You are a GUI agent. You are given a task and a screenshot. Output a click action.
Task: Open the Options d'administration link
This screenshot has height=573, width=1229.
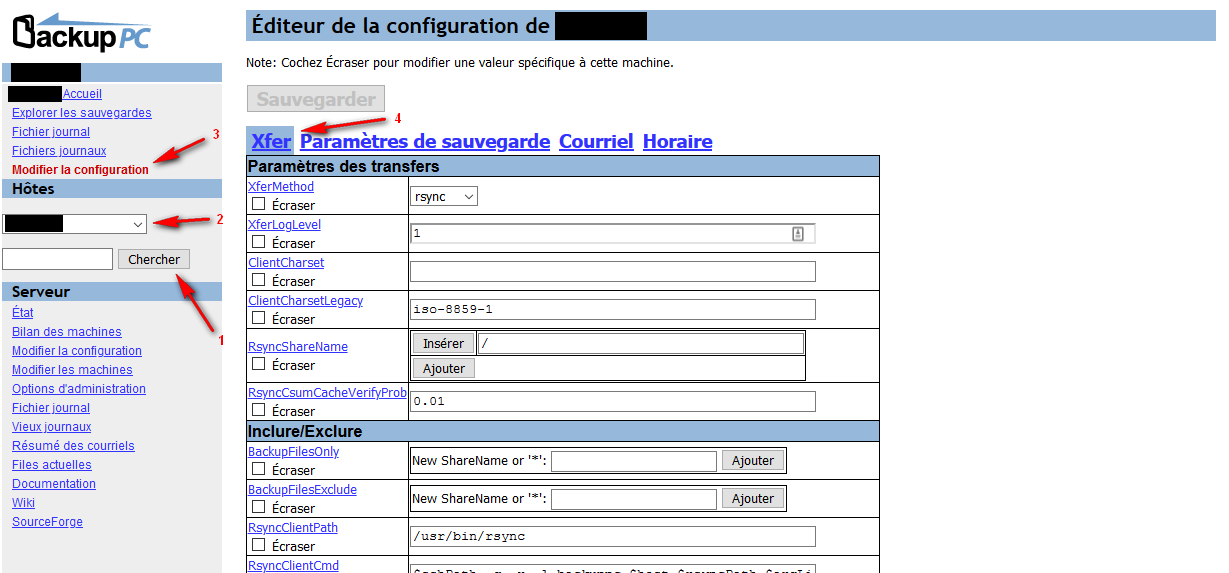pos(79,389)
